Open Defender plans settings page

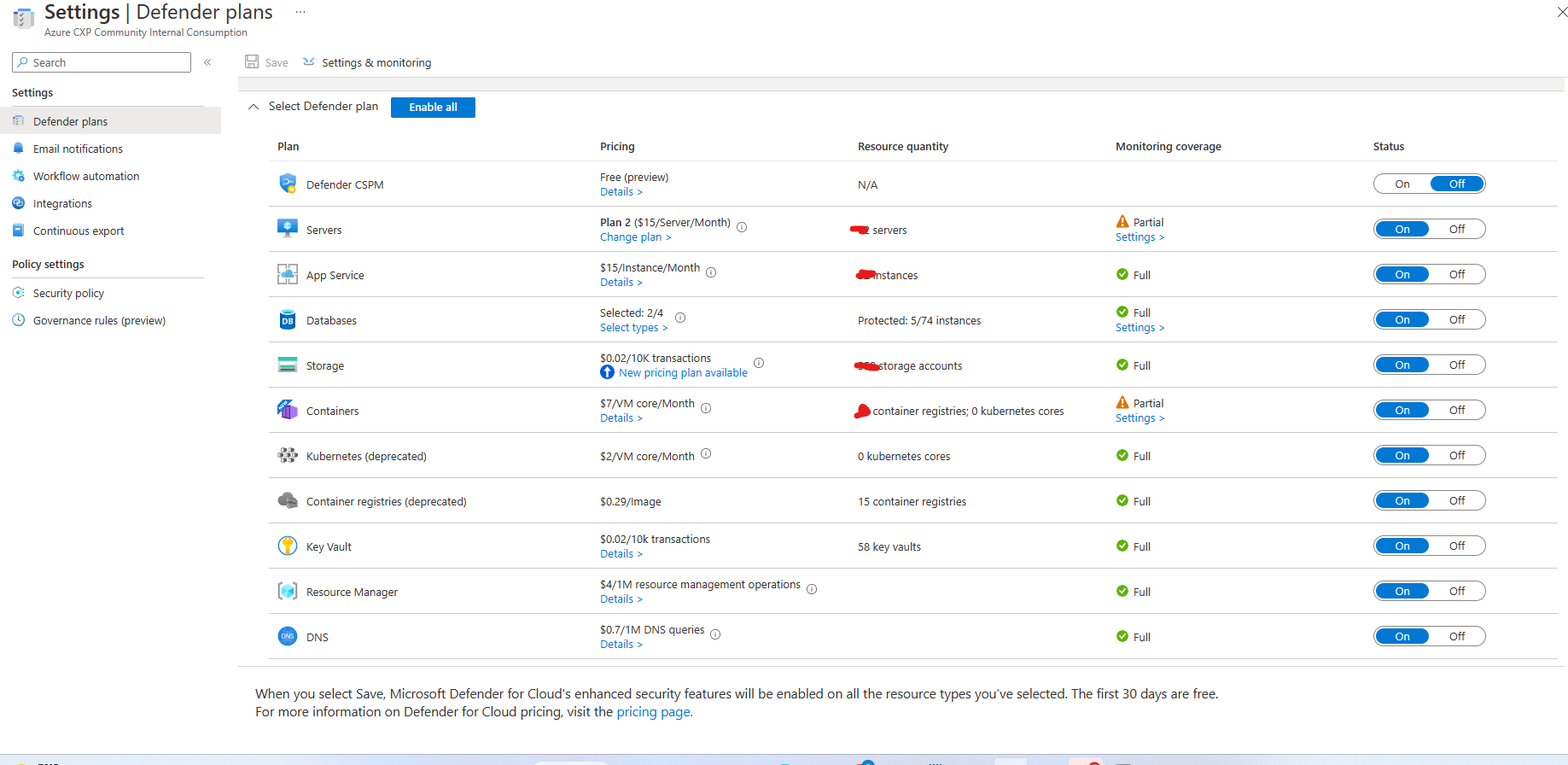point(111,121)
